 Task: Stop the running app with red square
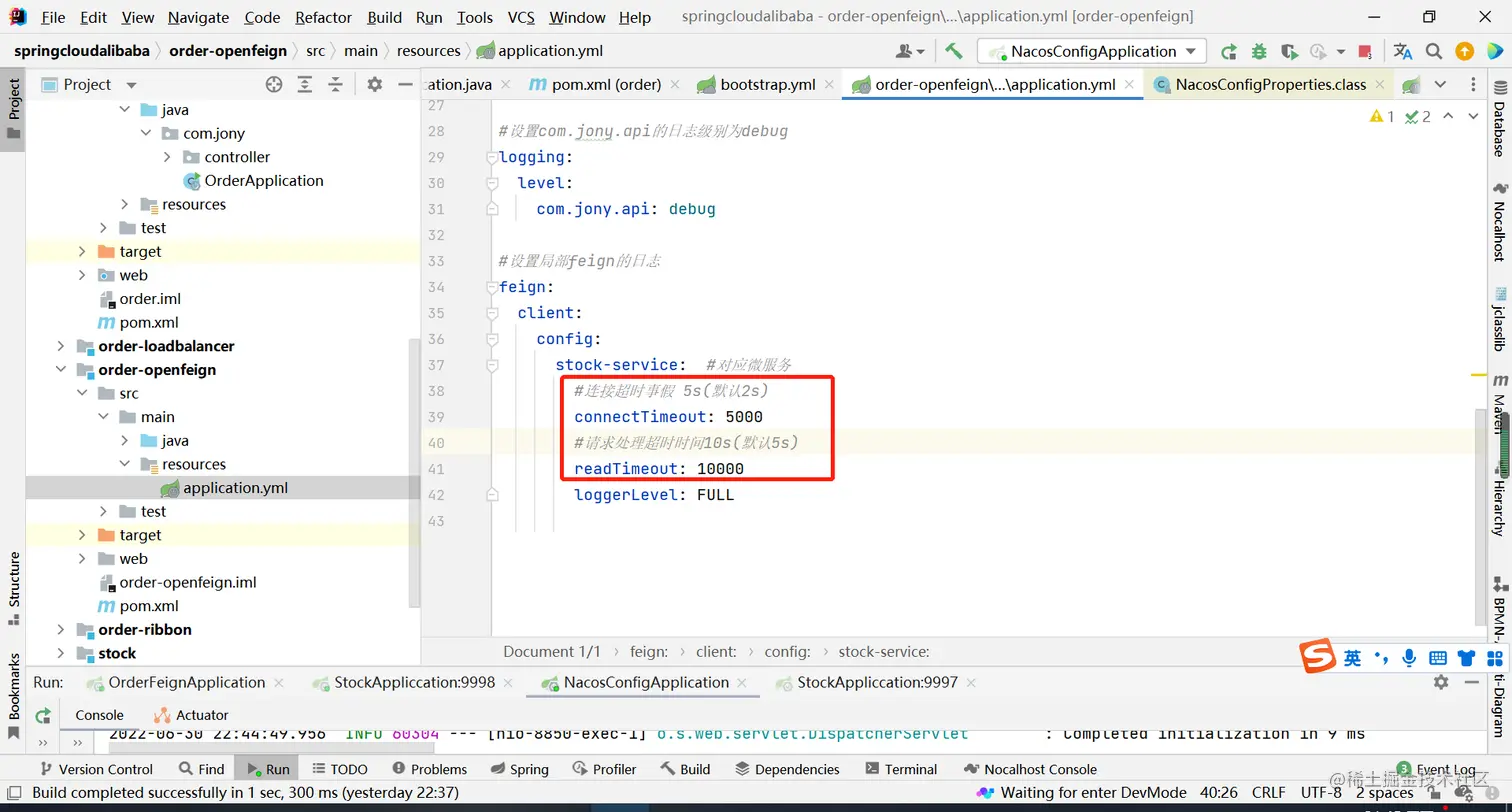coord(1365,51)
